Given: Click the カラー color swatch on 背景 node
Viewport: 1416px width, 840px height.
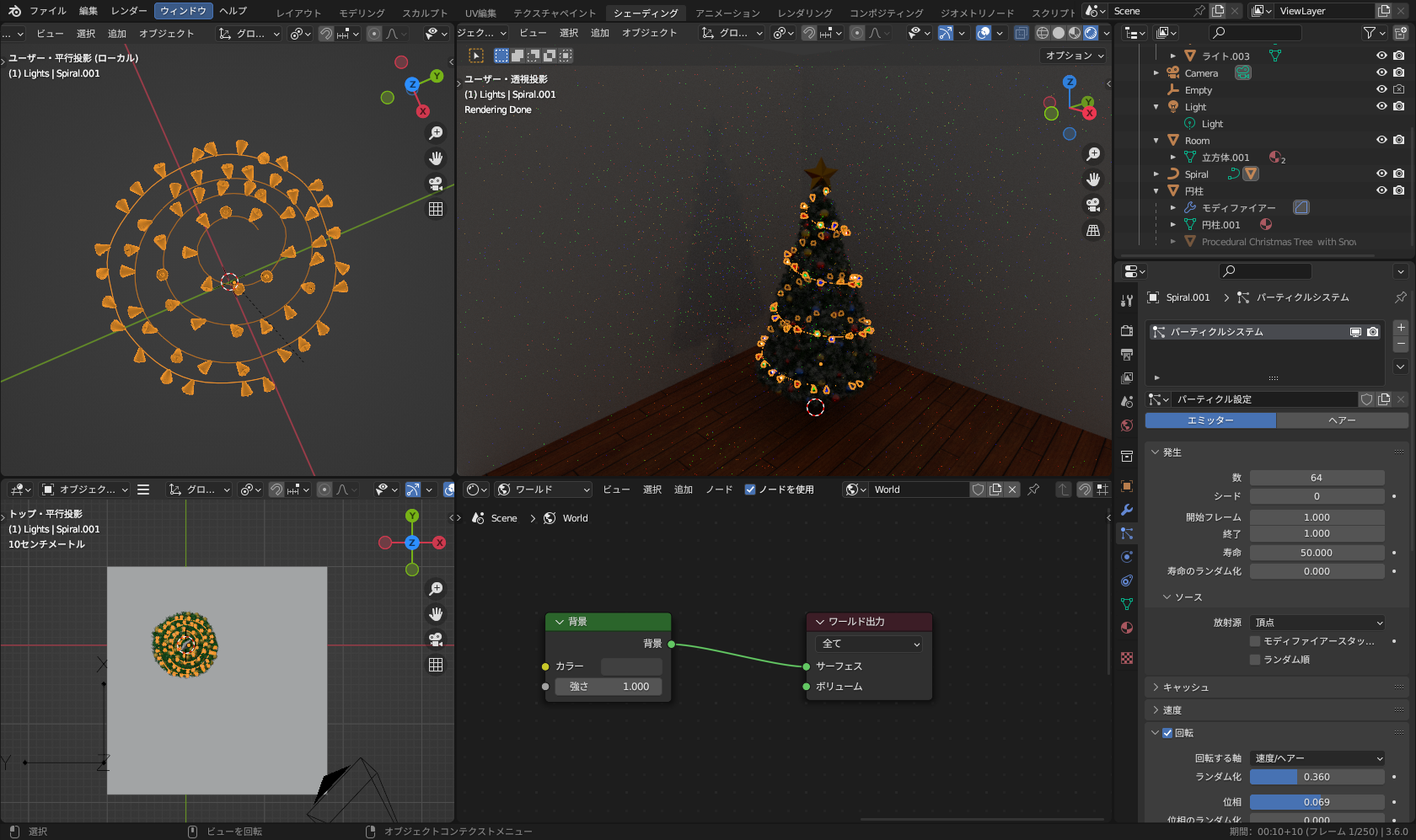Looking at the screenshot, I should point(631,666).
